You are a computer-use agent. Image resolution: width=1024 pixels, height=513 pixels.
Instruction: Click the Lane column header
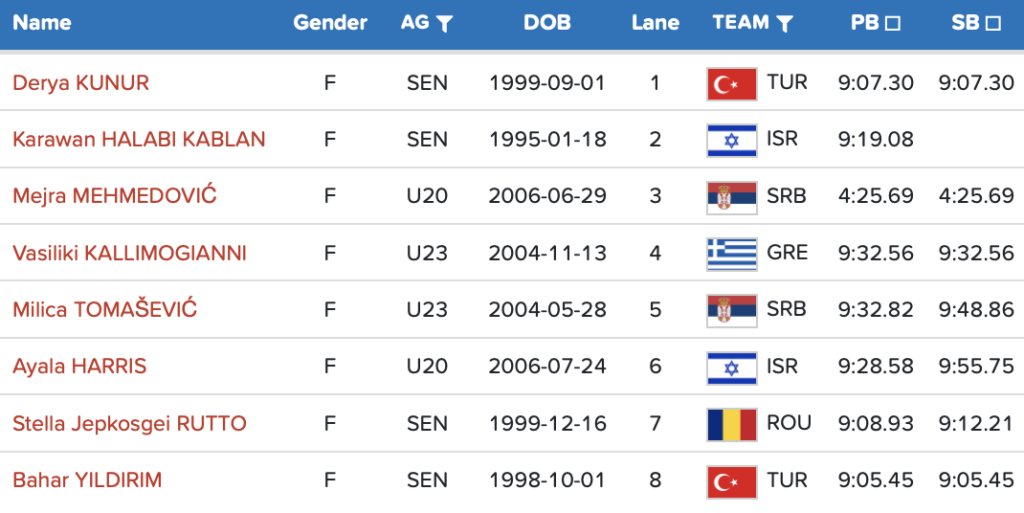pos(655,23)
